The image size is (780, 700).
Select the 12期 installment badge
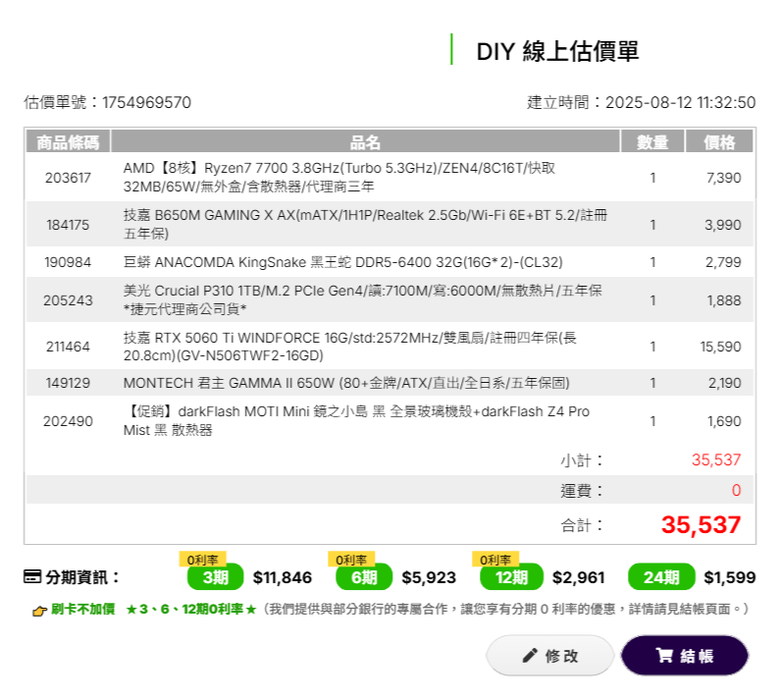(511, 577)
